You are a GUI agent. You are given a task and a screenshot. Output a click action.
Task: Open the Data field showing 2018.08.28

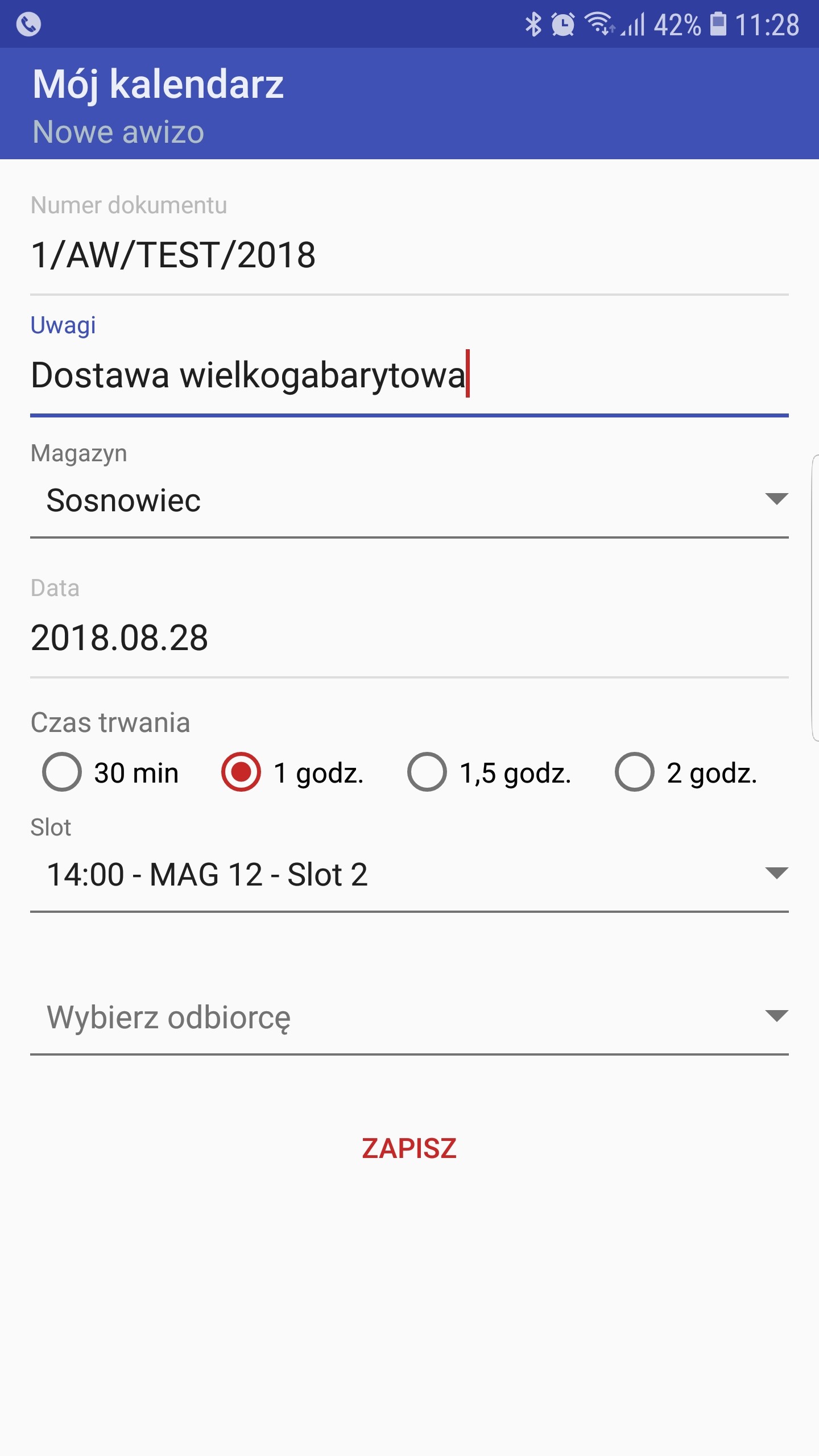point(409,637)
